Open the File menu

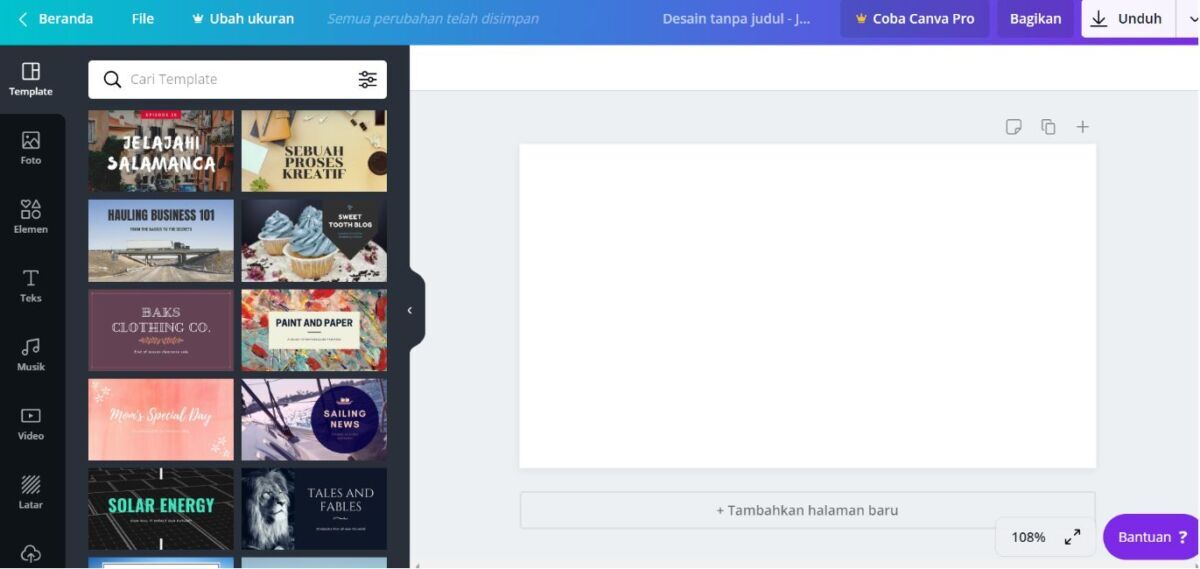[x=143, y=19]
